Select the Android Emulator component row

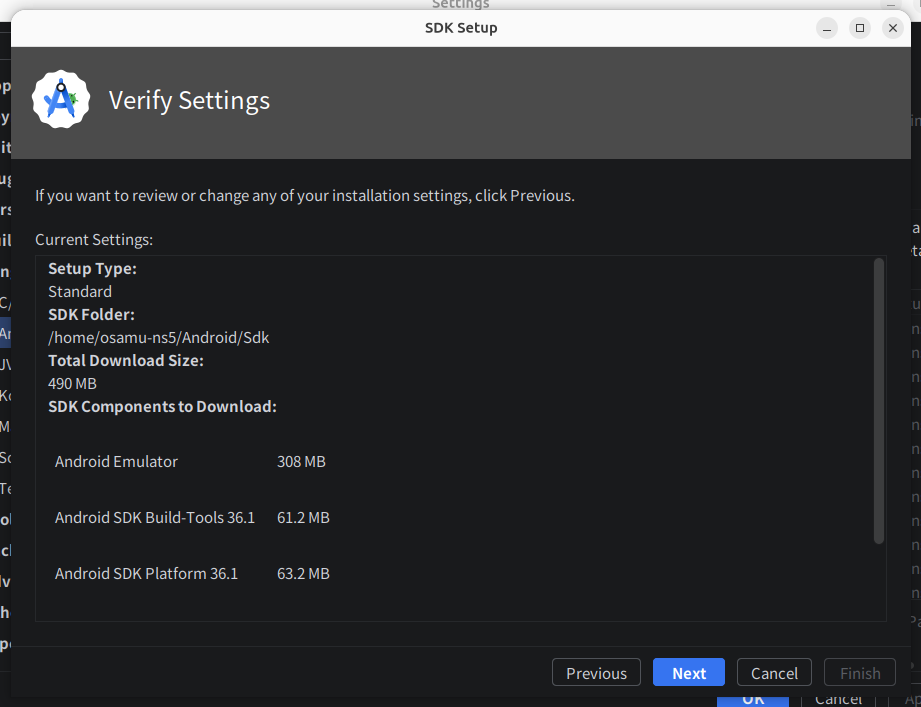[x=116, y=462]
